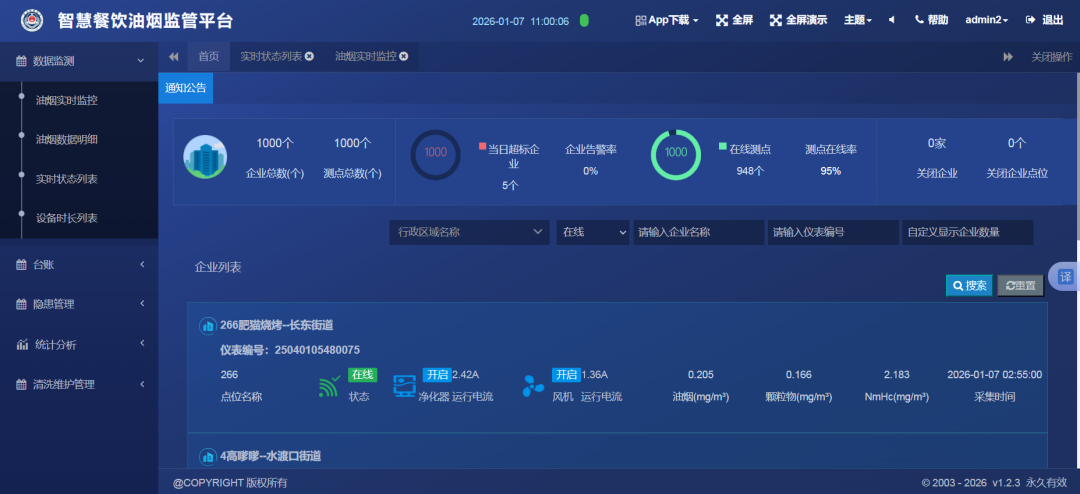The image size is (1080, 494).
Task: Click the floating translate 译 icon
Action: pyautogui.click(x=1066, y=276)
